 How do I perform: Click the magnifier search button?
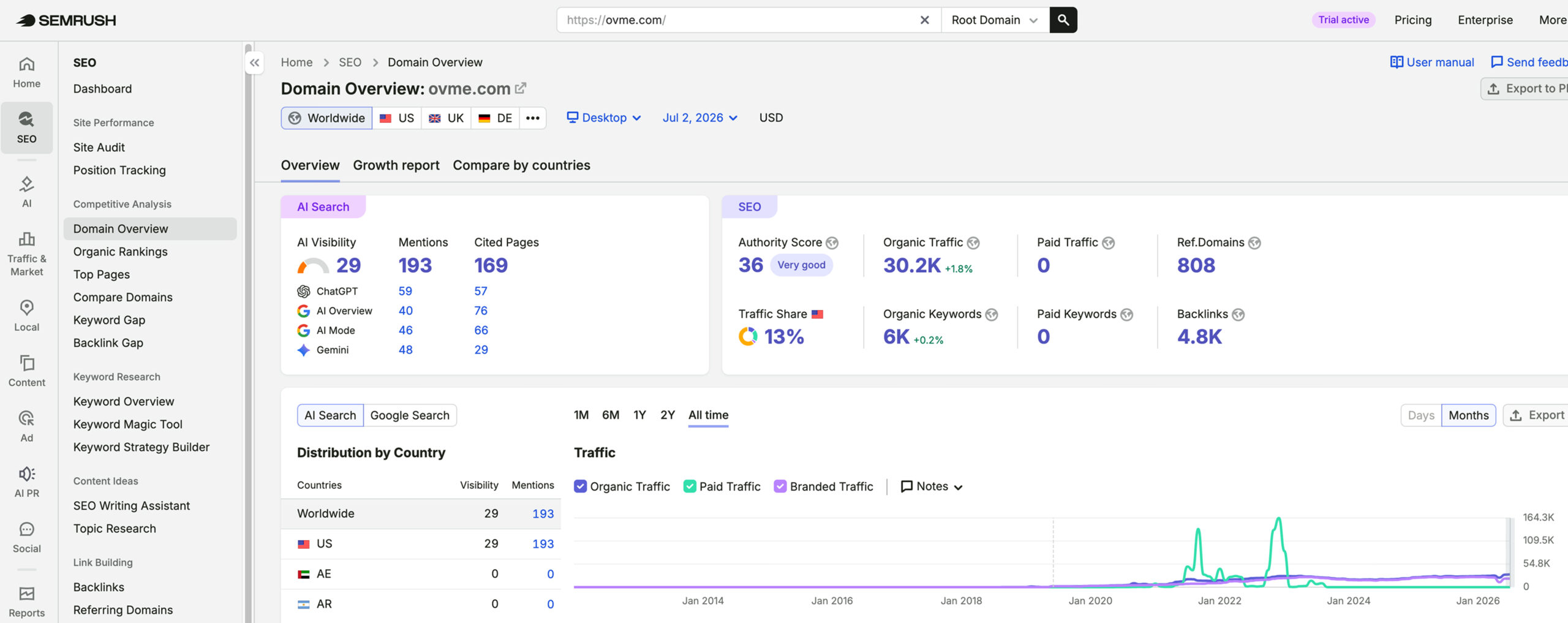pyautogui.click(x=1063, y=20)
